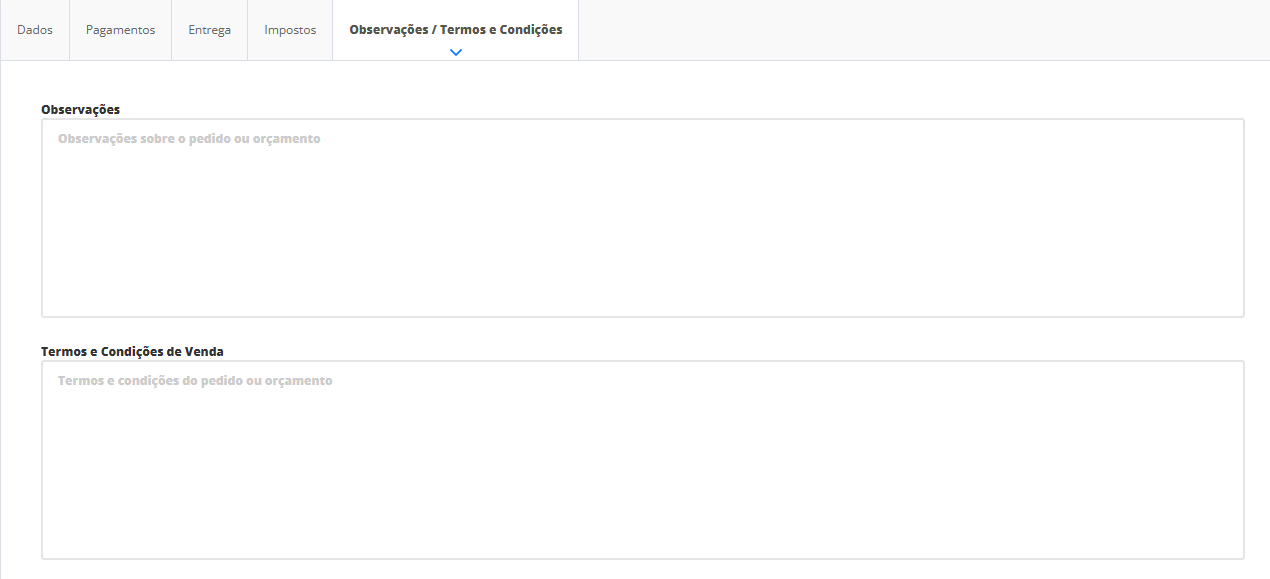
Task: Show payment details via Pagamentos
Action: [x=120, y=30]
